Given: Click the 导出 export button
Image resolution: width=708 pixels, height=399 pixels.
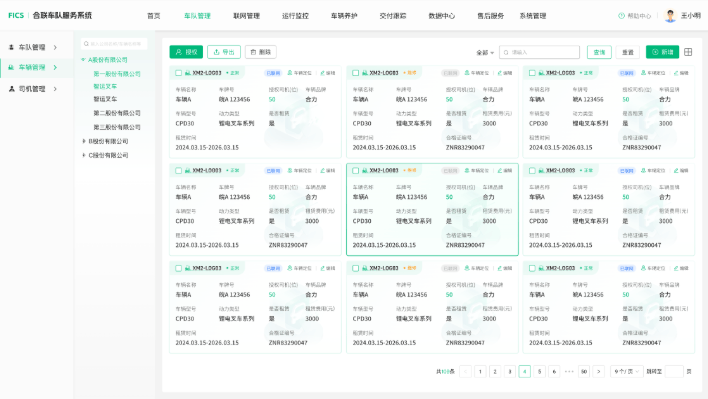Looking at the screenshot, I should [x=224, y=52].
